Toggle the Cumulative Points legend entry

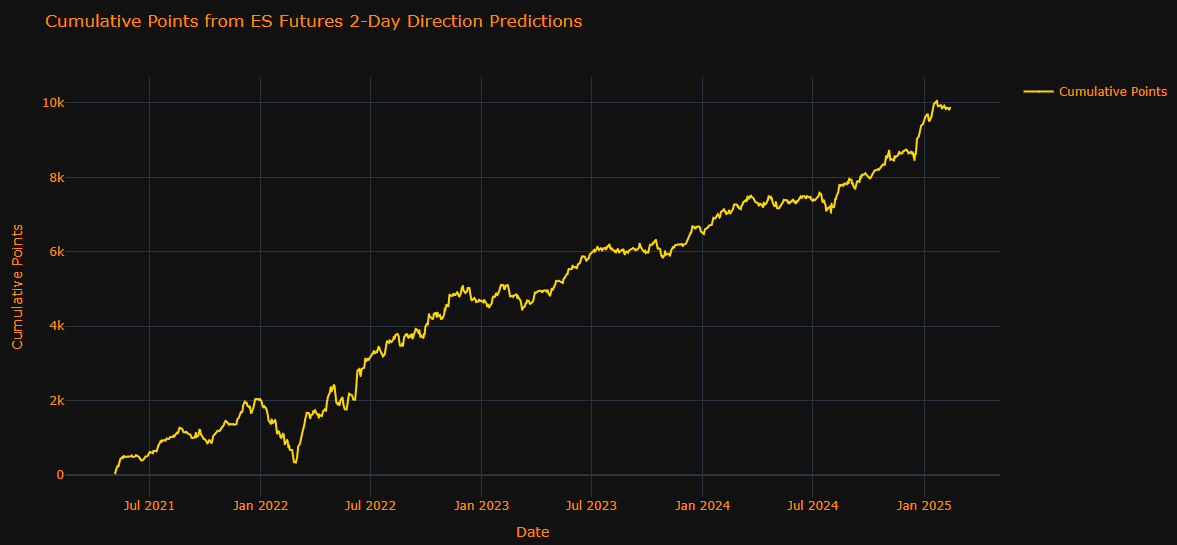pyautogui.click(x=1095, y=92)
